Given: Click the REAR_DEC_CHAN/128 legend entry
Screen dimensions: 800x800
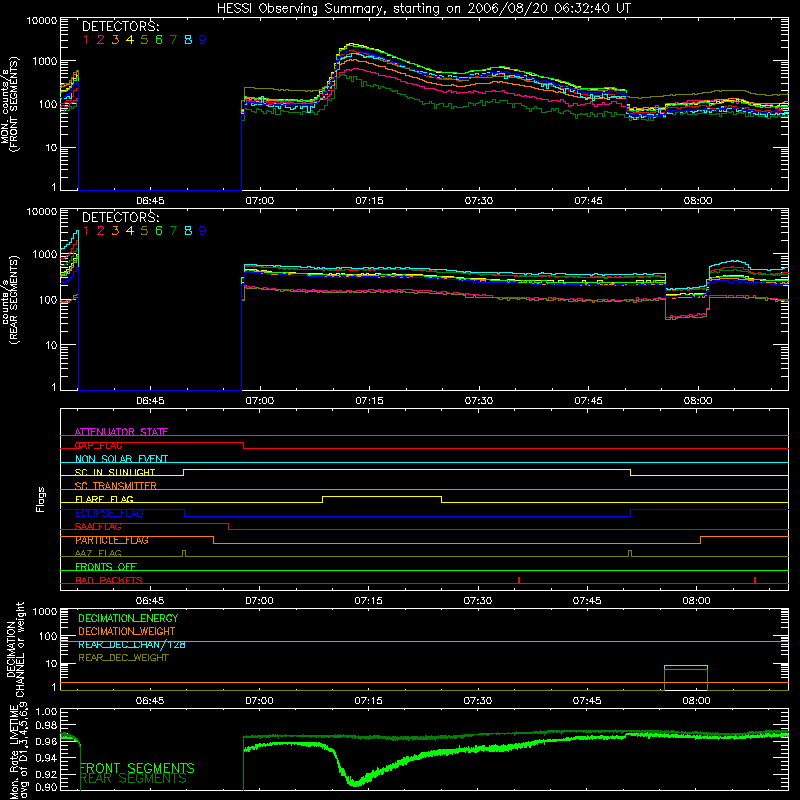Looking at the screenshot, I should [132, 644].
